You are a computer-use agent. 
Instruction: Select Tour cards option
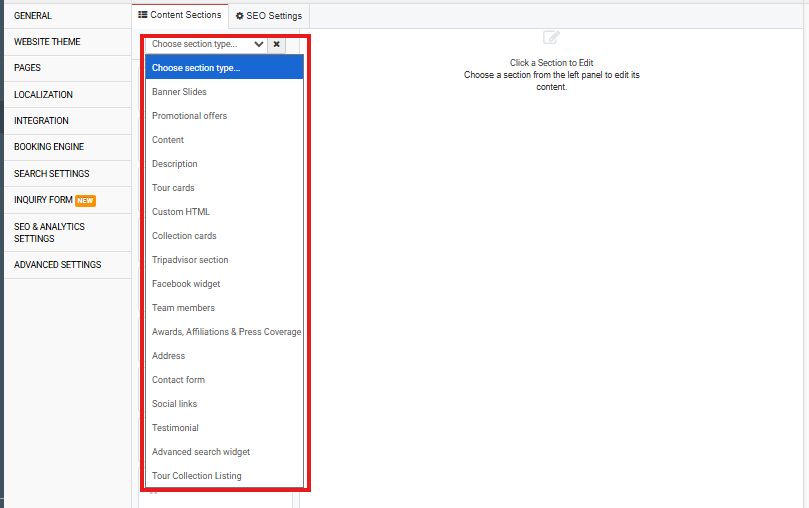click(173, 188)
